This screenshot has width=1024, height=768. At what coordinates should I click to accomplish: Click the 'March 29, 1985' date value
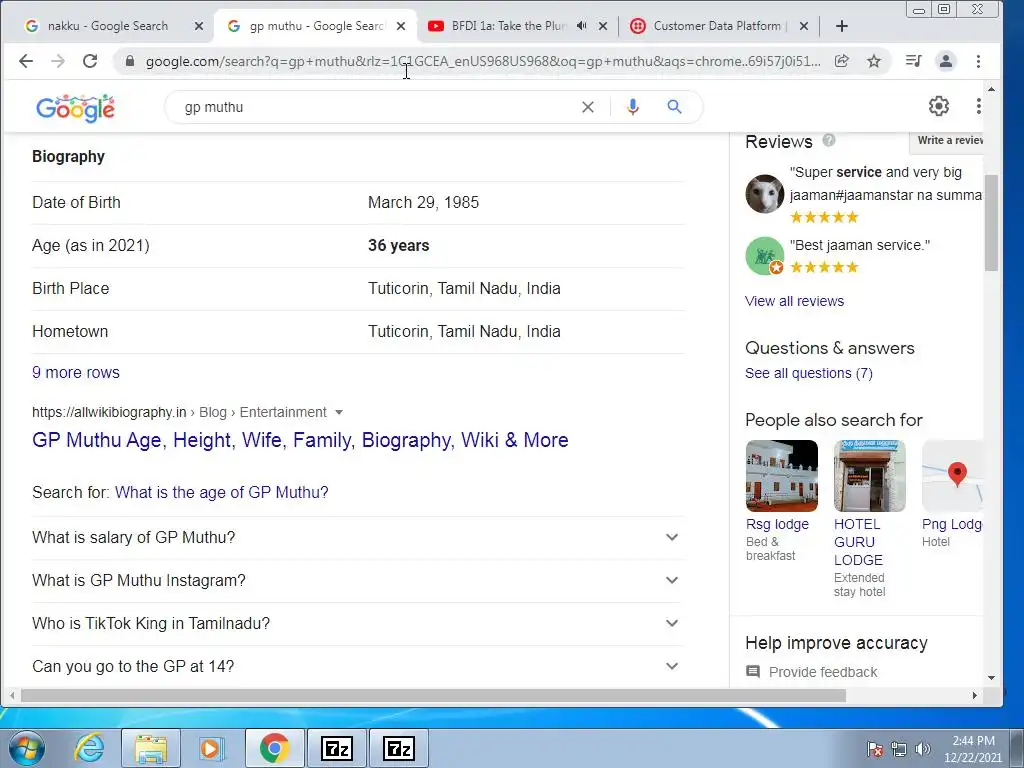click(x=423, y=202)
